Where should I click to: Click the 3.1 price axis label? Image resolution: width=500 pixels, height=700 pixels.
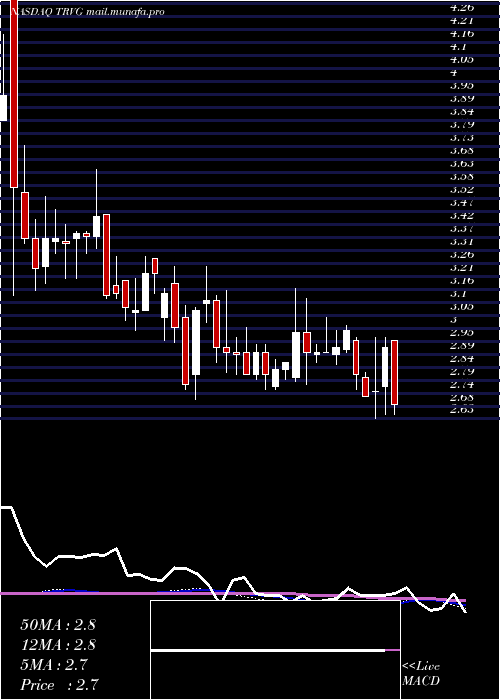click(459, 294)
